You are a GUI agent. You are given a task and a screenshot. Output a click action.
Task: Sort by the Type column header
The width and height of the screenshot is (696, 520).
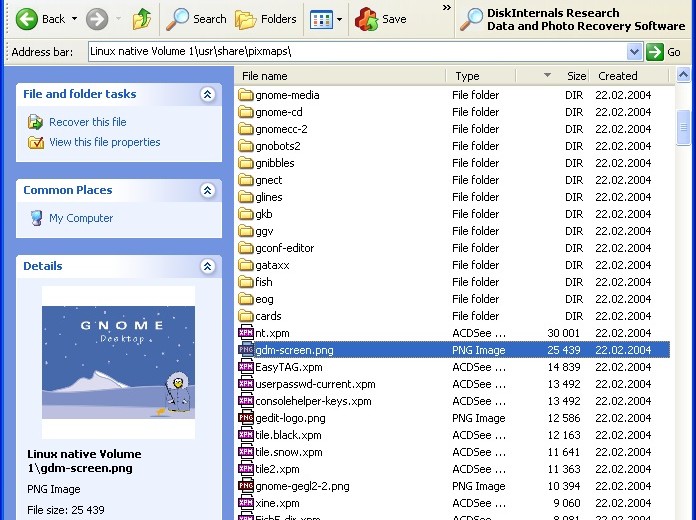pyautogui.click(x=467, y=75)
